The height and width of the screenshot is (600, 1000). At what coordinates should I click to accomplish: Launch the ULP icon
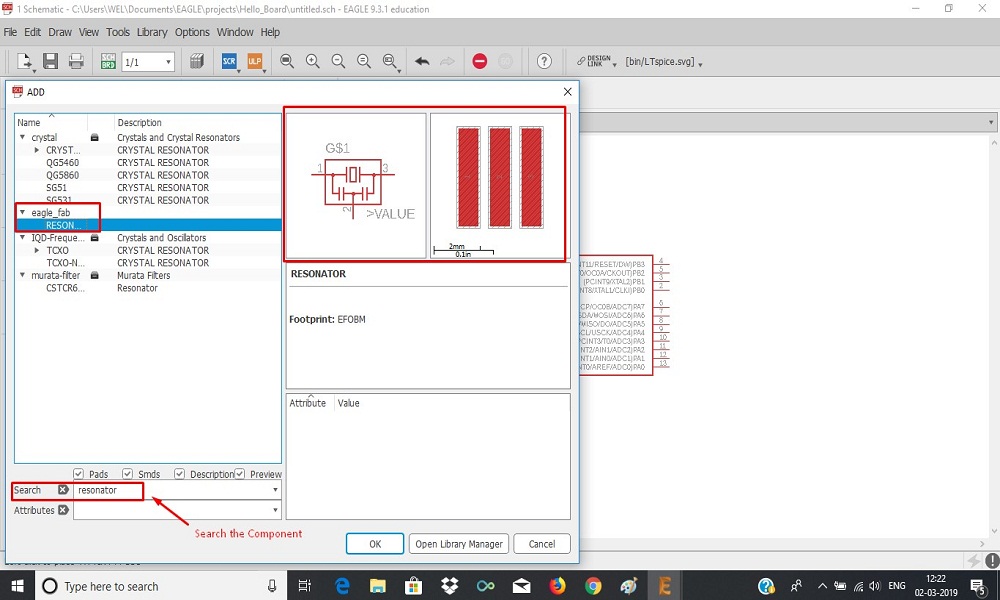pos(254,62)
